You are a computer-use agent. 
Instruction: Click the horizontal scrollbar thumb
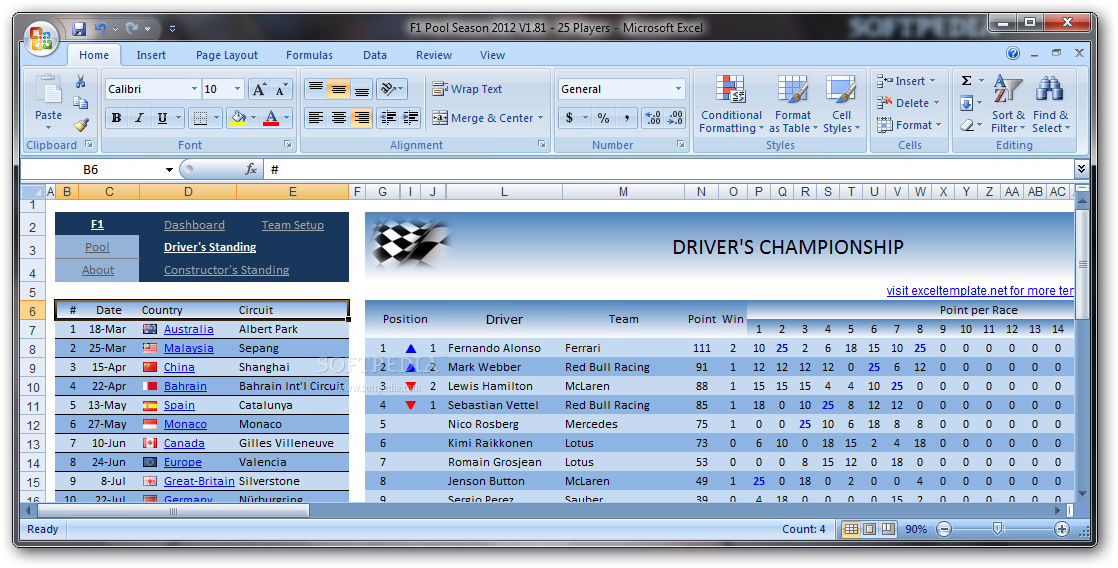173,510
